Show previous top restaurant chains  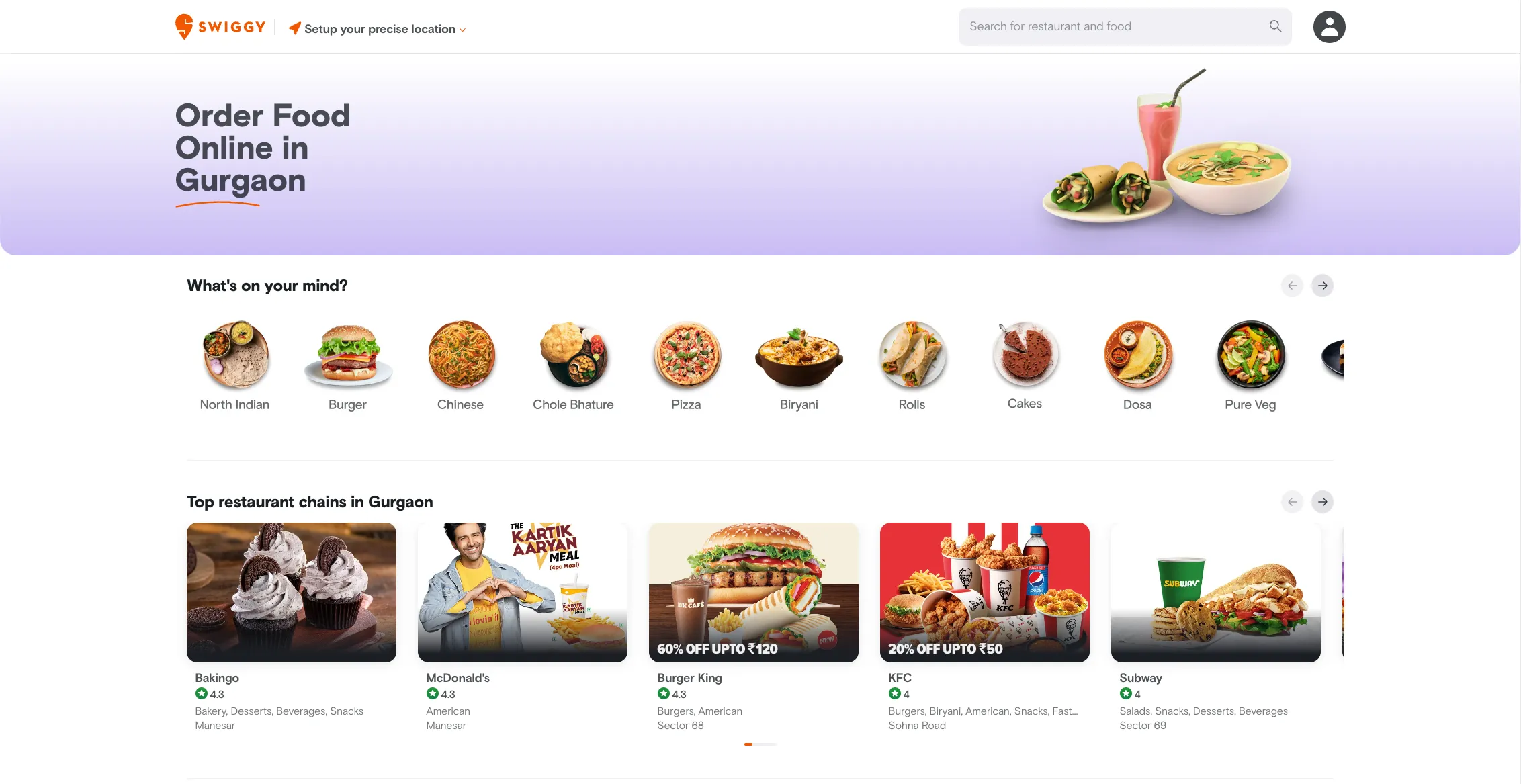(x=1292, y=502)
